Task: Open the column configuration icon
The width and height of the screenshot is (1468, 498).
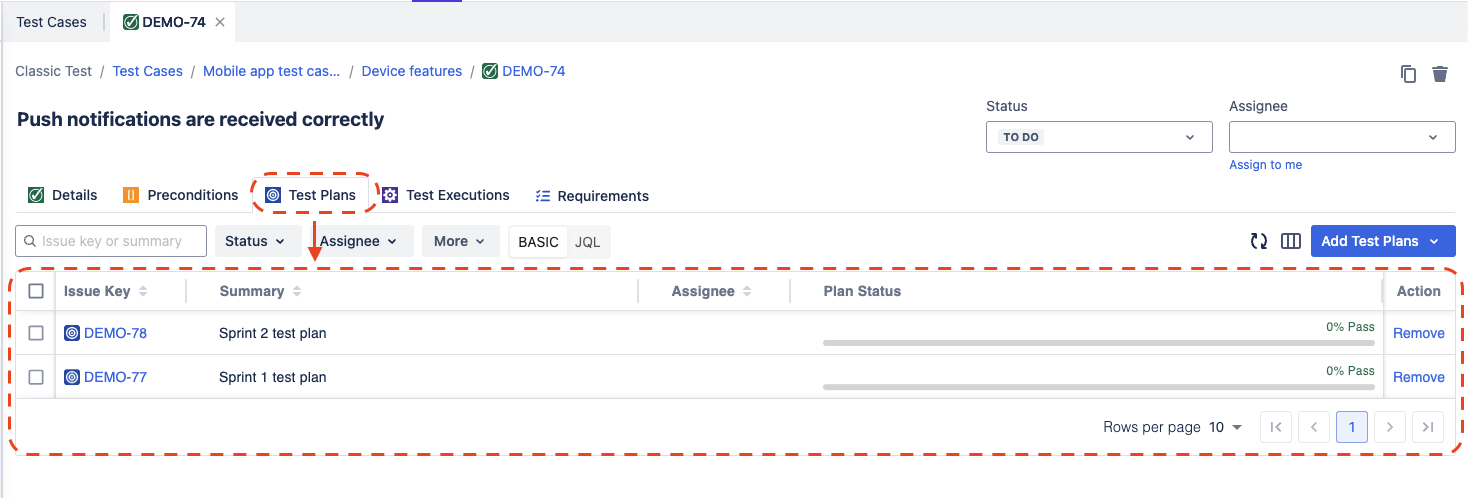Action: [x=1291, y=241]
